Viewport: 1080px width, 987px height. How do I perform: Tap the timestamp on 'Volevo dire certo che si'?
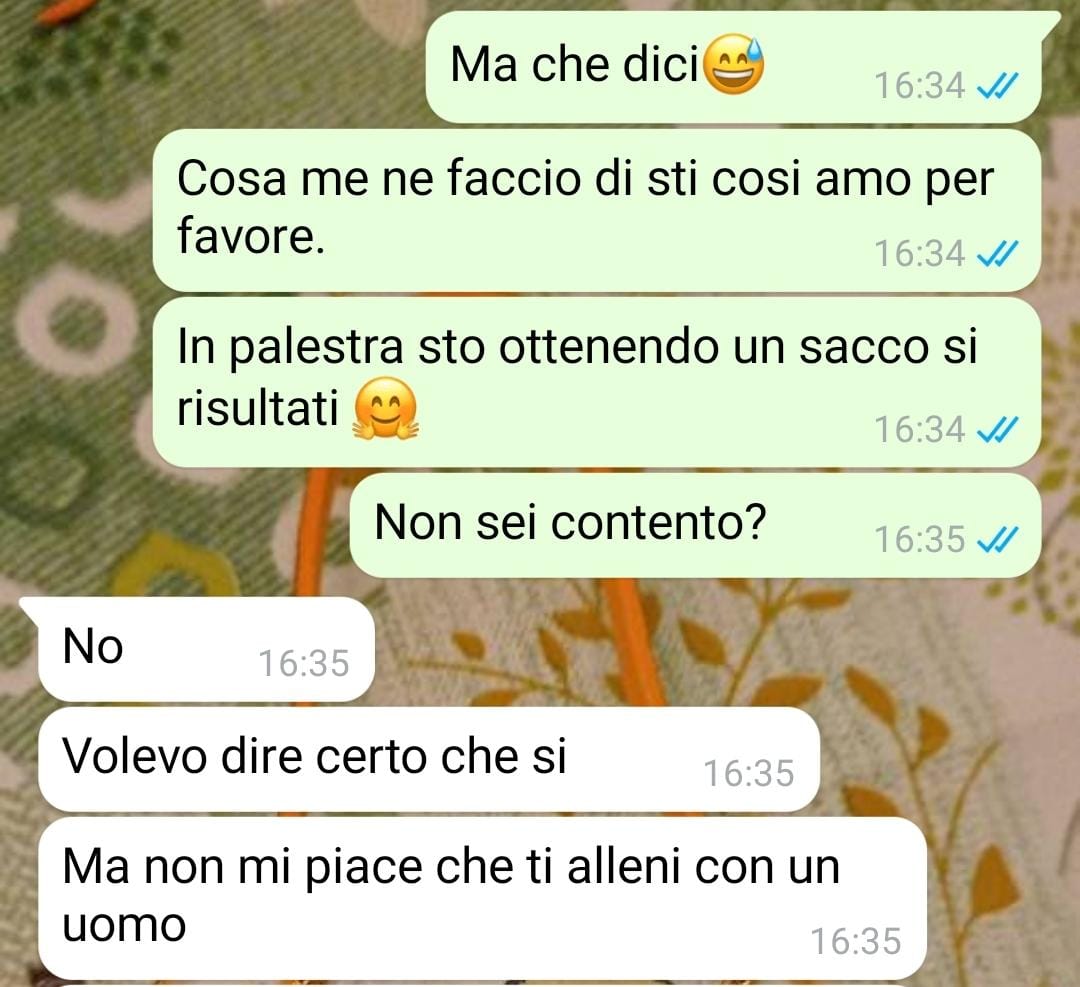[749, 773]
